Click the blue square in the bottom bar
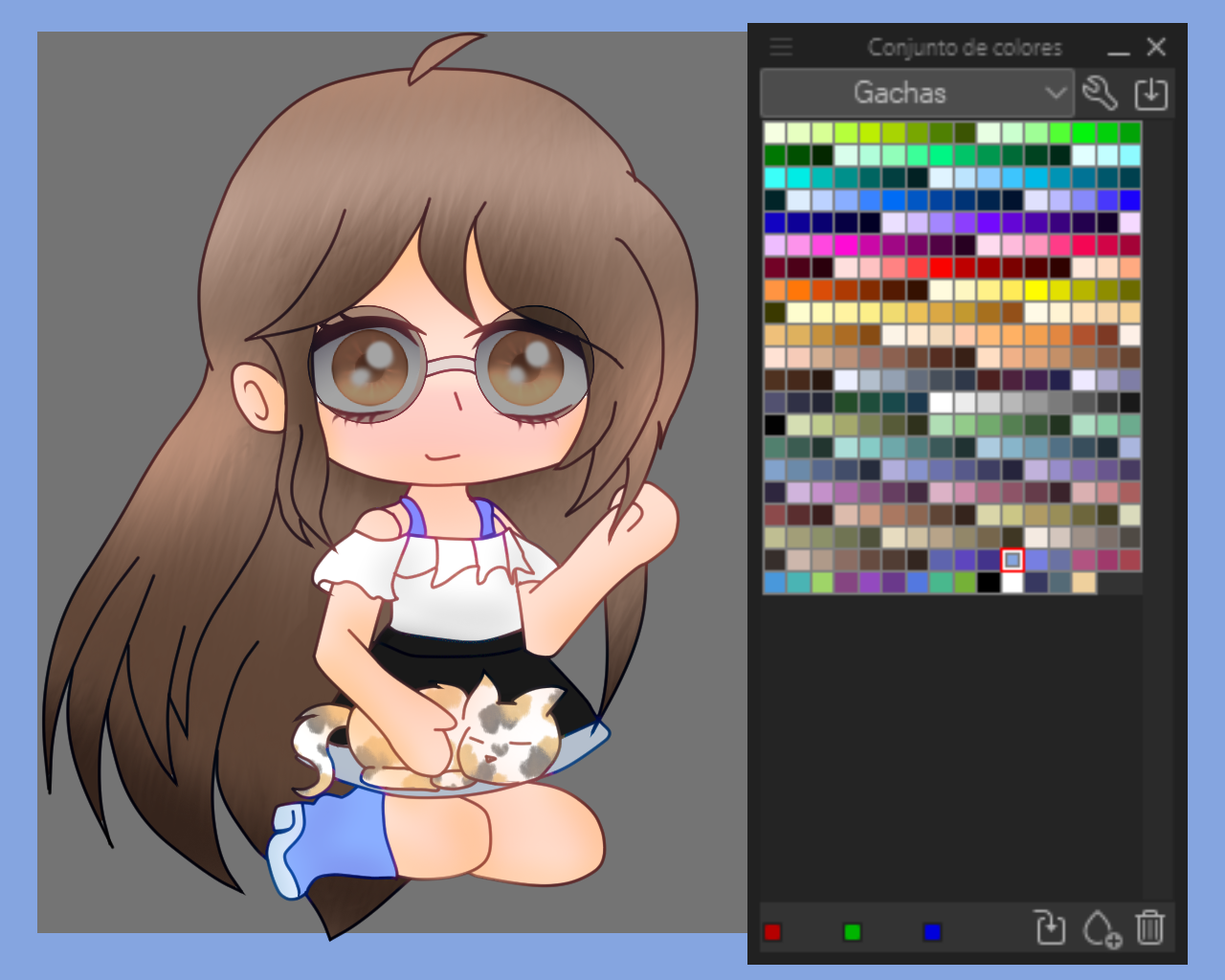The width and height of the screenshot is (1225, 980). (x=932, y=932)
